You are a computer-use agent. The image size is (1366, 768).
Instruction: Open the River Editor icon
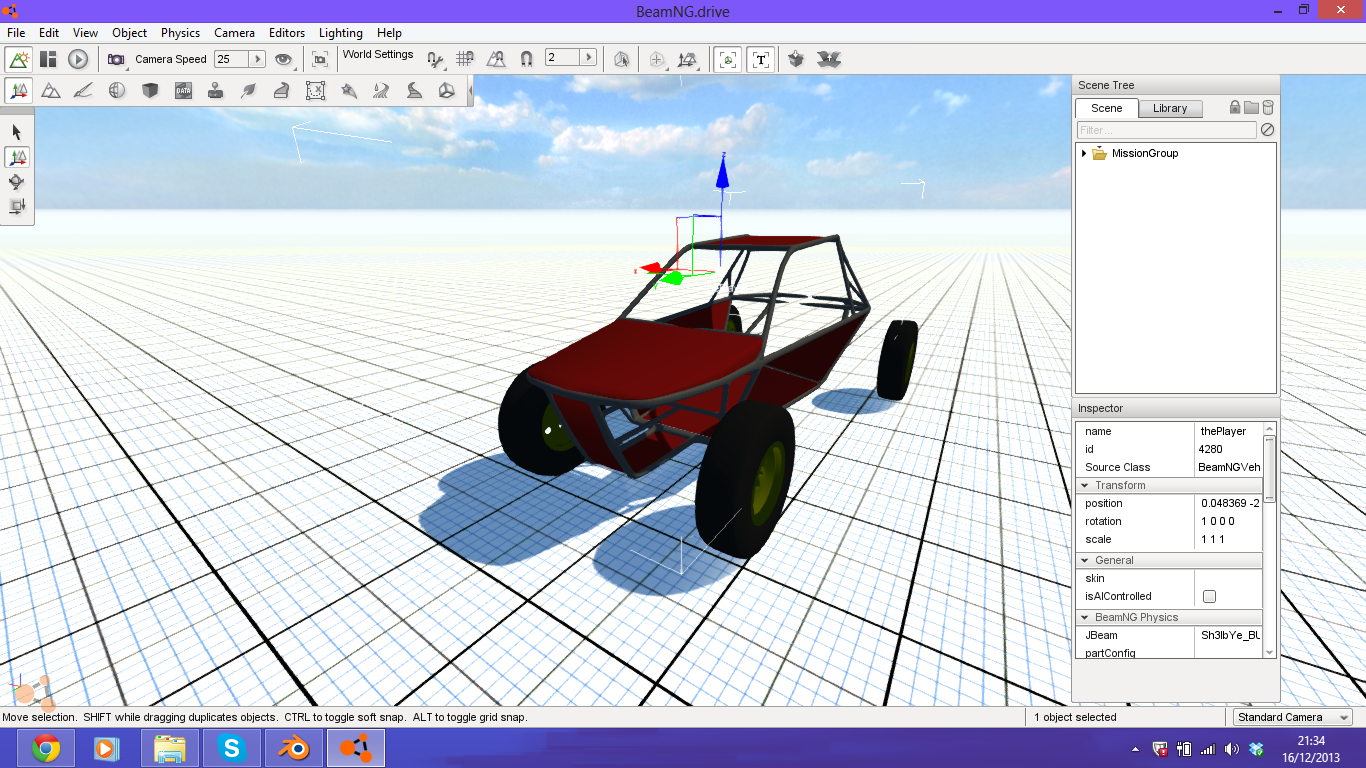point(381,91)
